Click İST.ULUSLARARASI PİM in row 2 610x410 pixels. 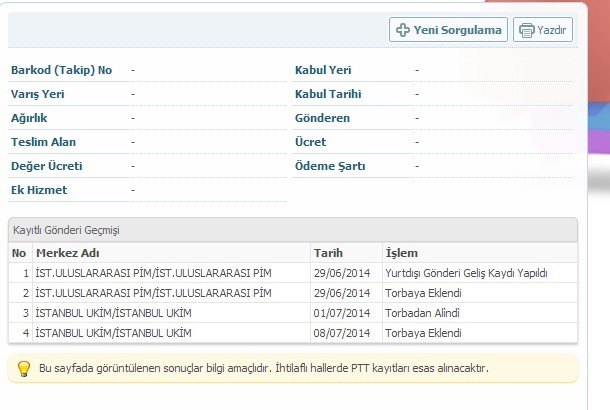pos(153,293)
